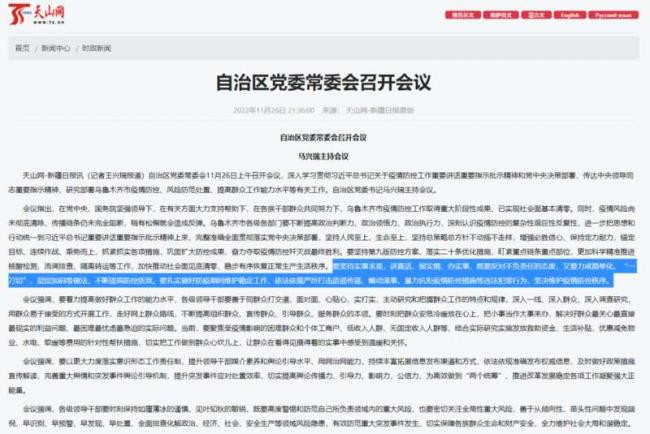
Task: Go to 首页 in the breadcrumb
Action: coord(22,48)
